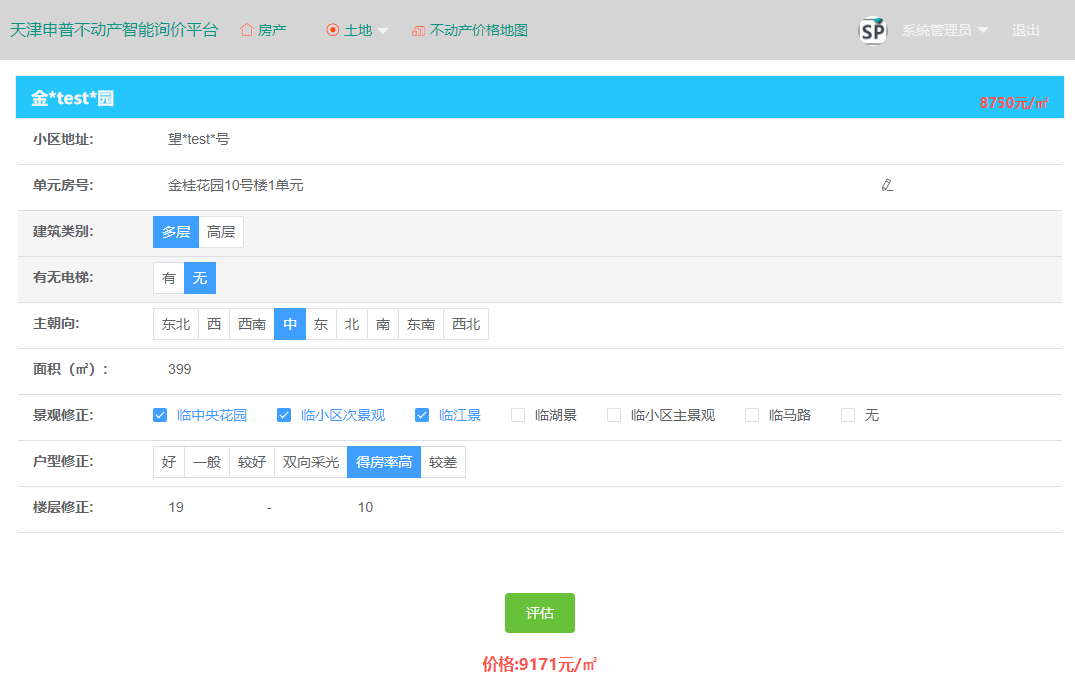Viewport: 1075px width, 696px height.
Task: Enable the 临湖景 checkbox
Action: click(x=518, y=415)
